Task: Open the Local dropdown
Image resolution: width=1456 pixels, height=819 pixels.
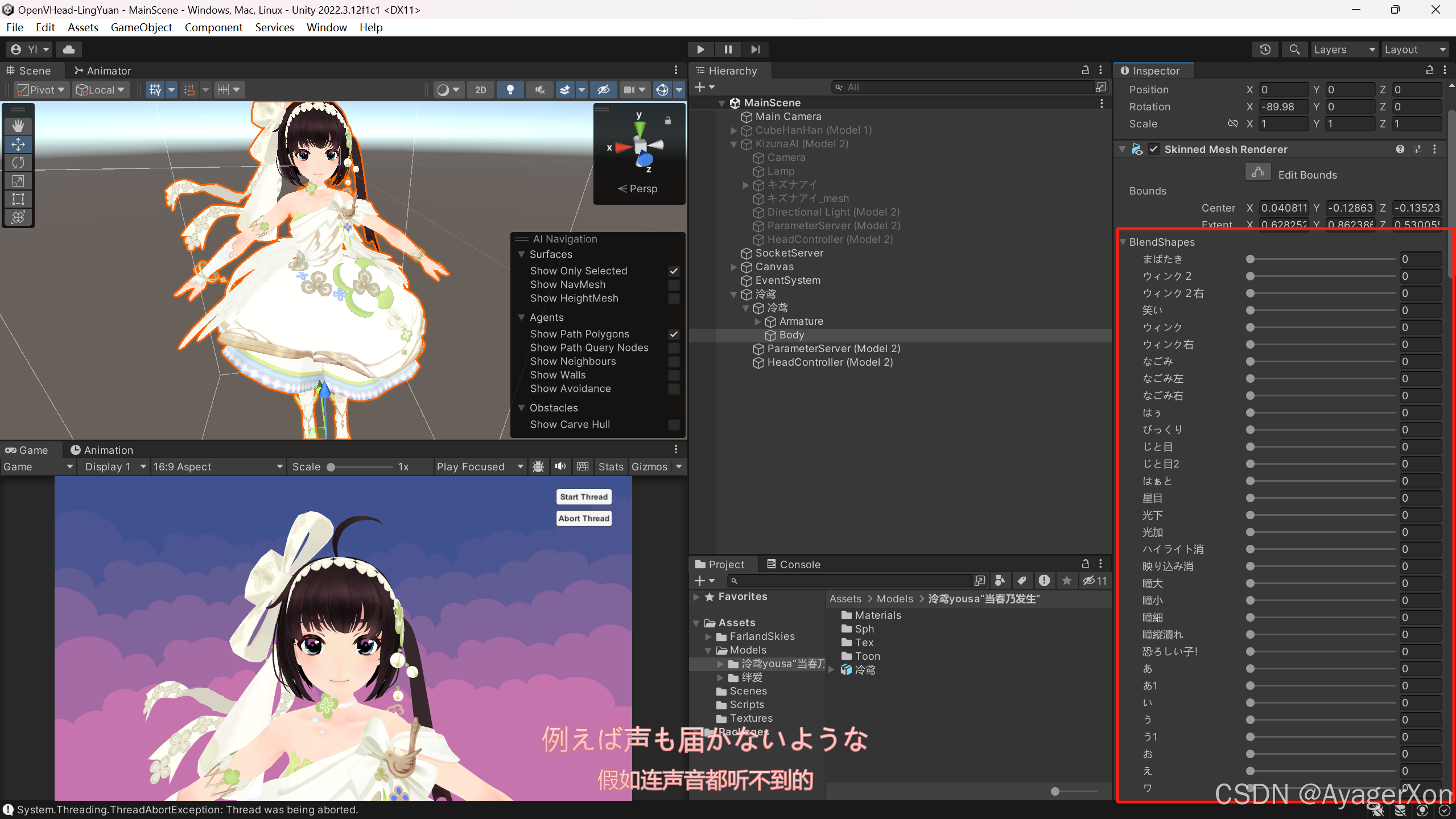Action: (101, 90)
